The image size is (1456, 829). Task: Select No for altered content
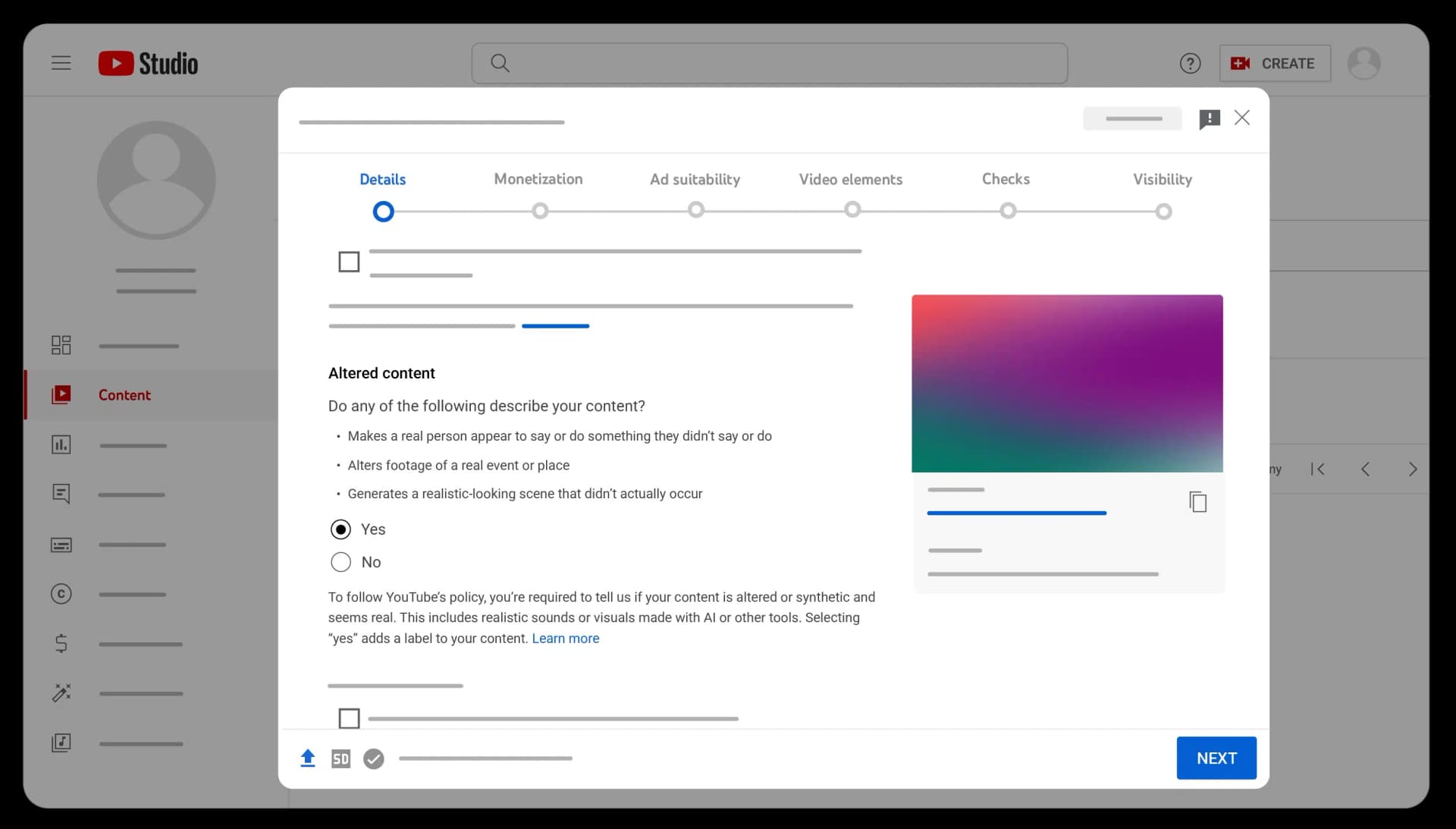(340, 562)
